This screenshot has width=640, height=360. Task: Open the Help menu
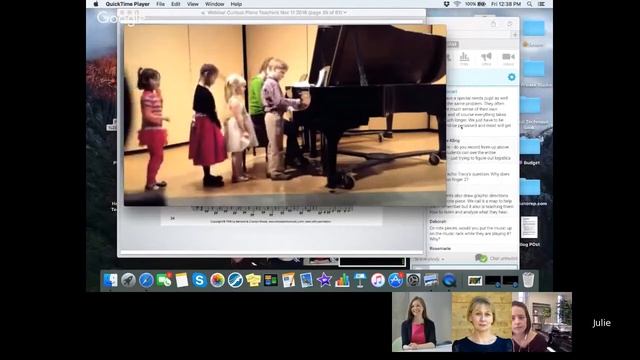tap(236, 4)
